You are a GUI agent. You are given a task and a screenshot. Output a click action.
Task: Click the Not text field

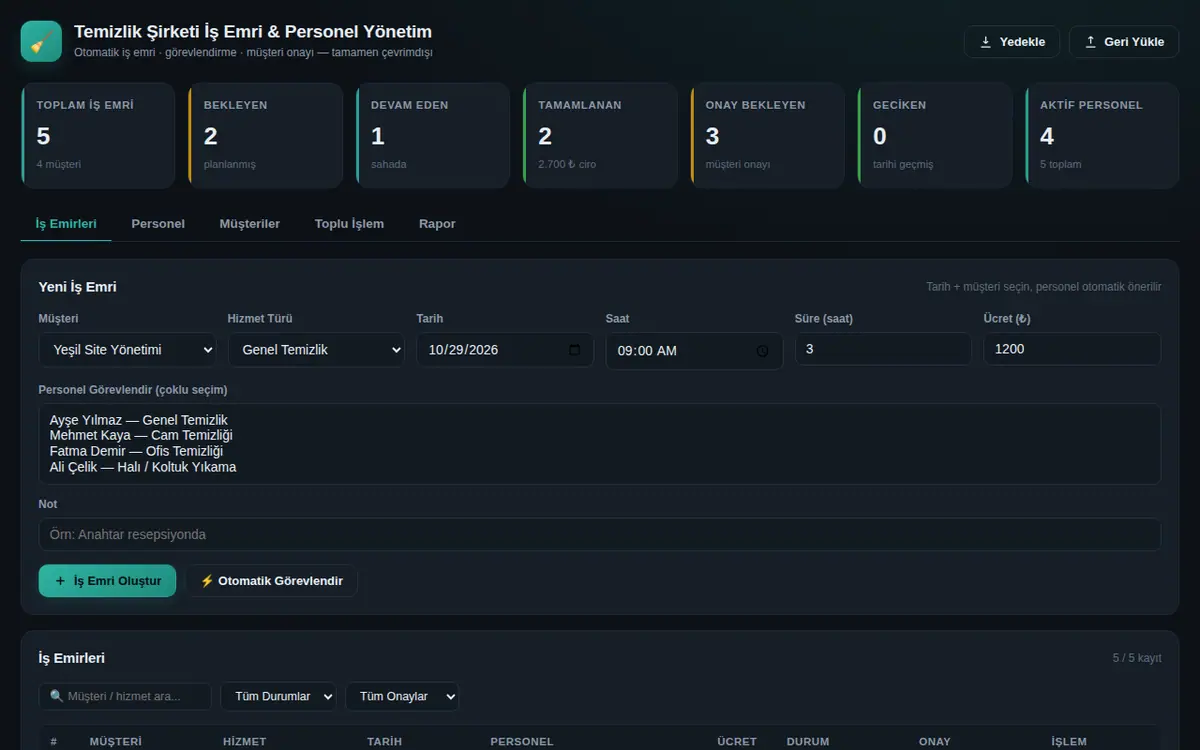coord(600,534)
